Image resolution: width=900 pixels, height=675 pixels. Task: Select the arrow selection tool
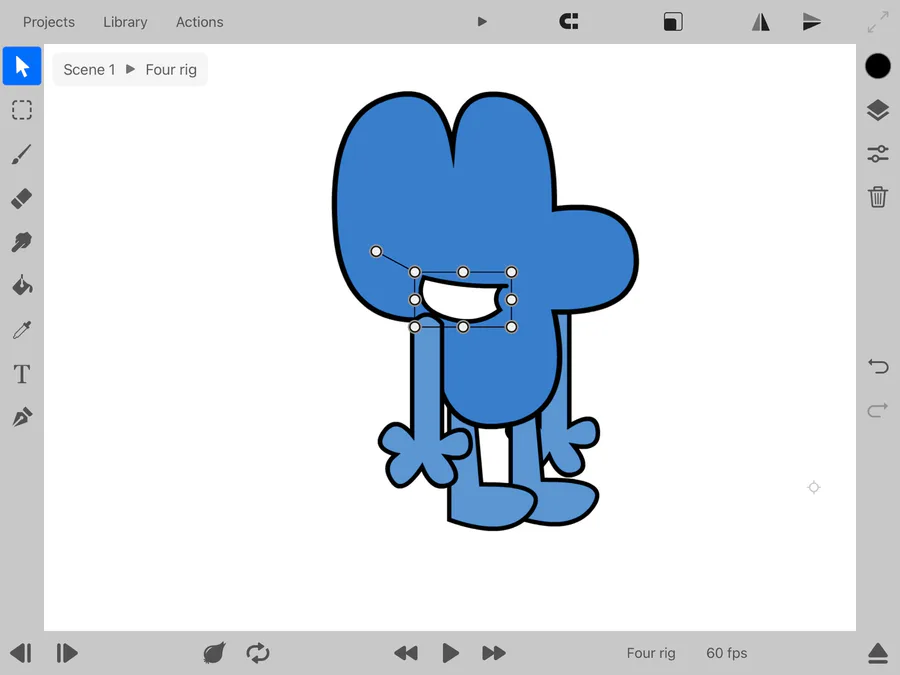pyautogui.click(x=22, y=66)
